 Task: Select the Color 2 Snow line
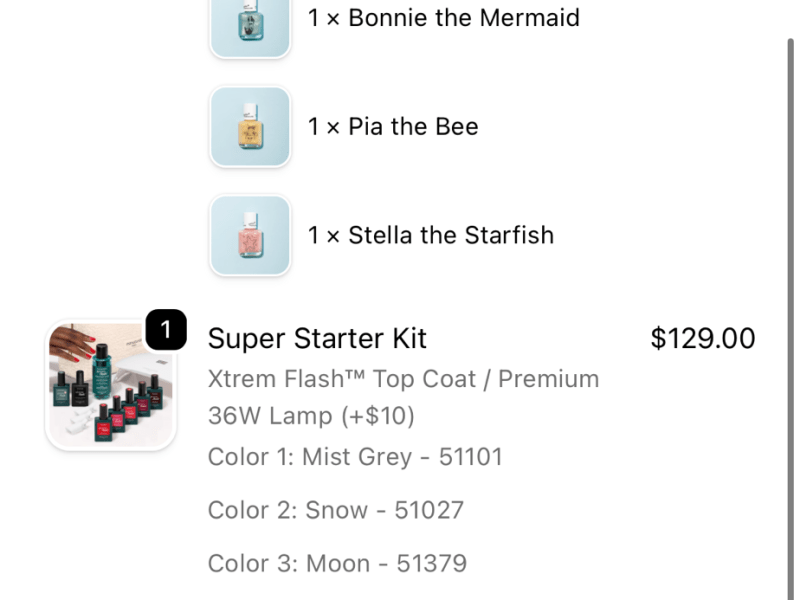tap(335, 510)
